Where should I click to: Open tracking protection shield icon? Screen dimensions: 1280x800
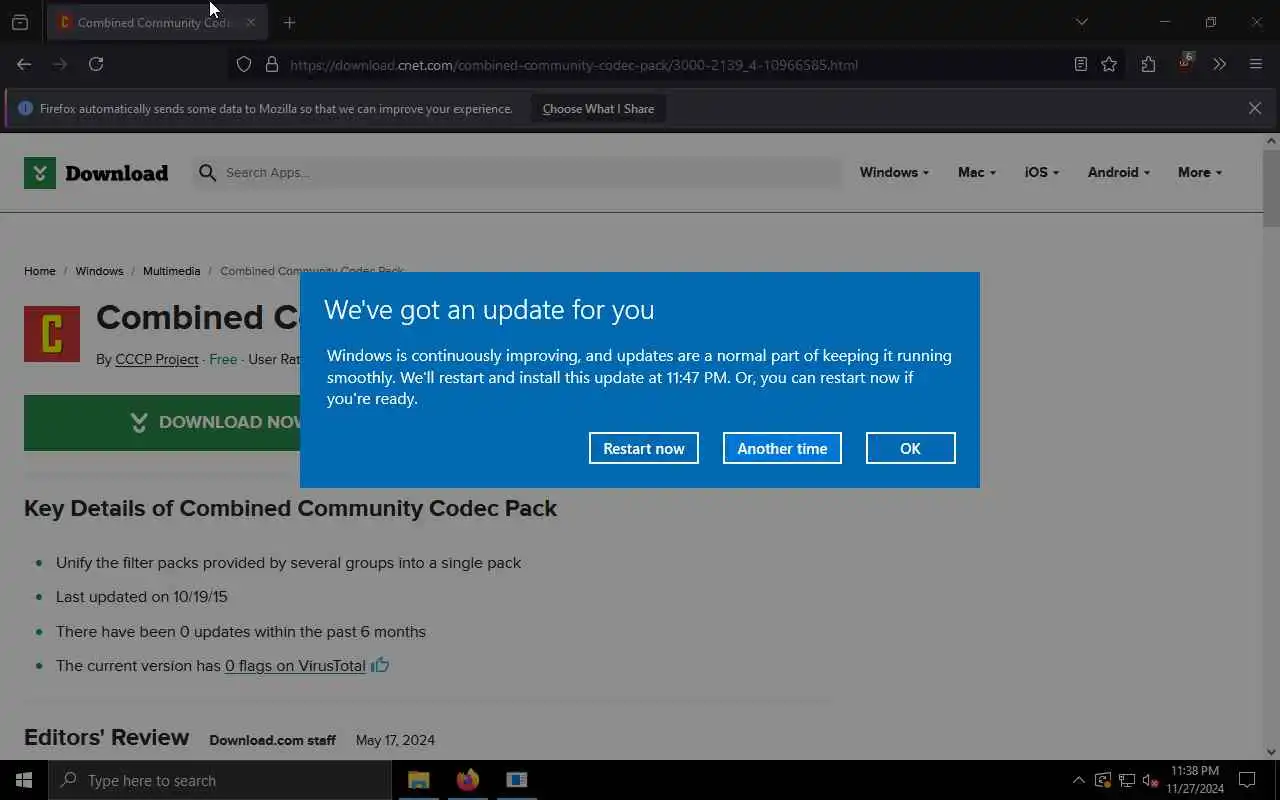244,65
